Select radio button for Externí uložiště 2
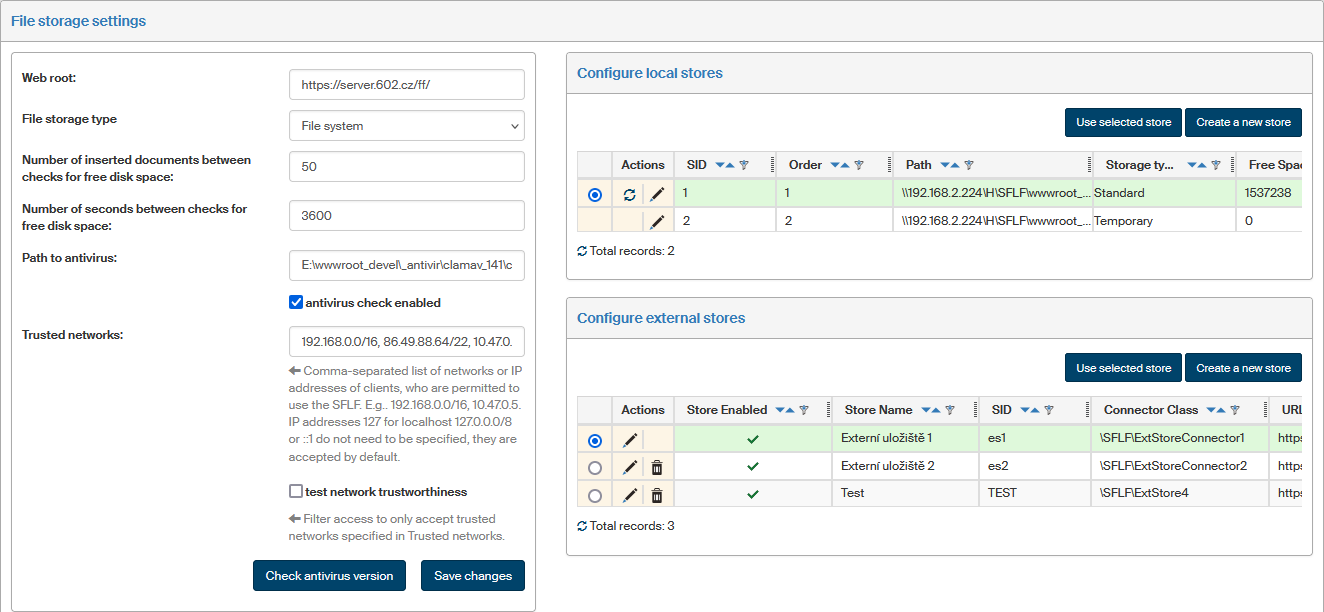Image resolution: width=1324 pixels, height=612 pixels. pos(595,467)
